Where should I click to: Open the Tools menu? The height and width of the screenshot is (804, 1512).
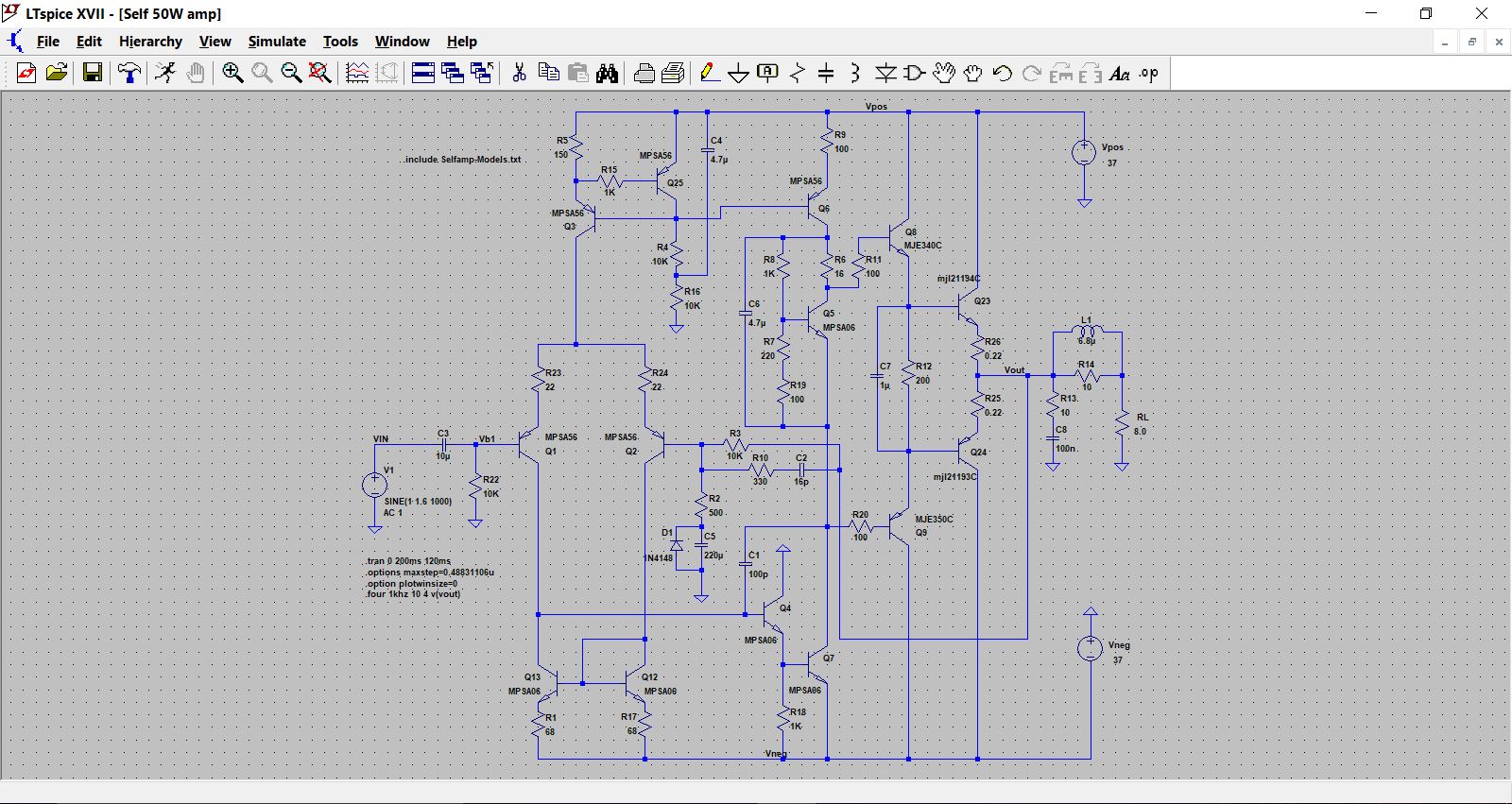340,42
